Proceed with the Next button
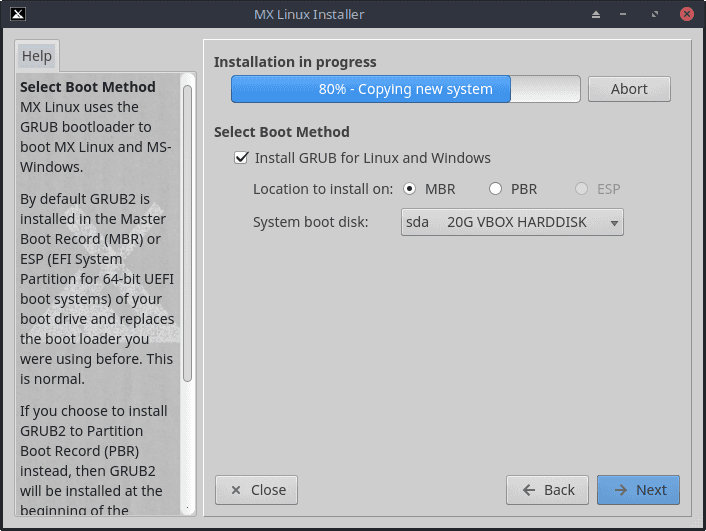Screen dimensions: 706x531 point(638,490)
